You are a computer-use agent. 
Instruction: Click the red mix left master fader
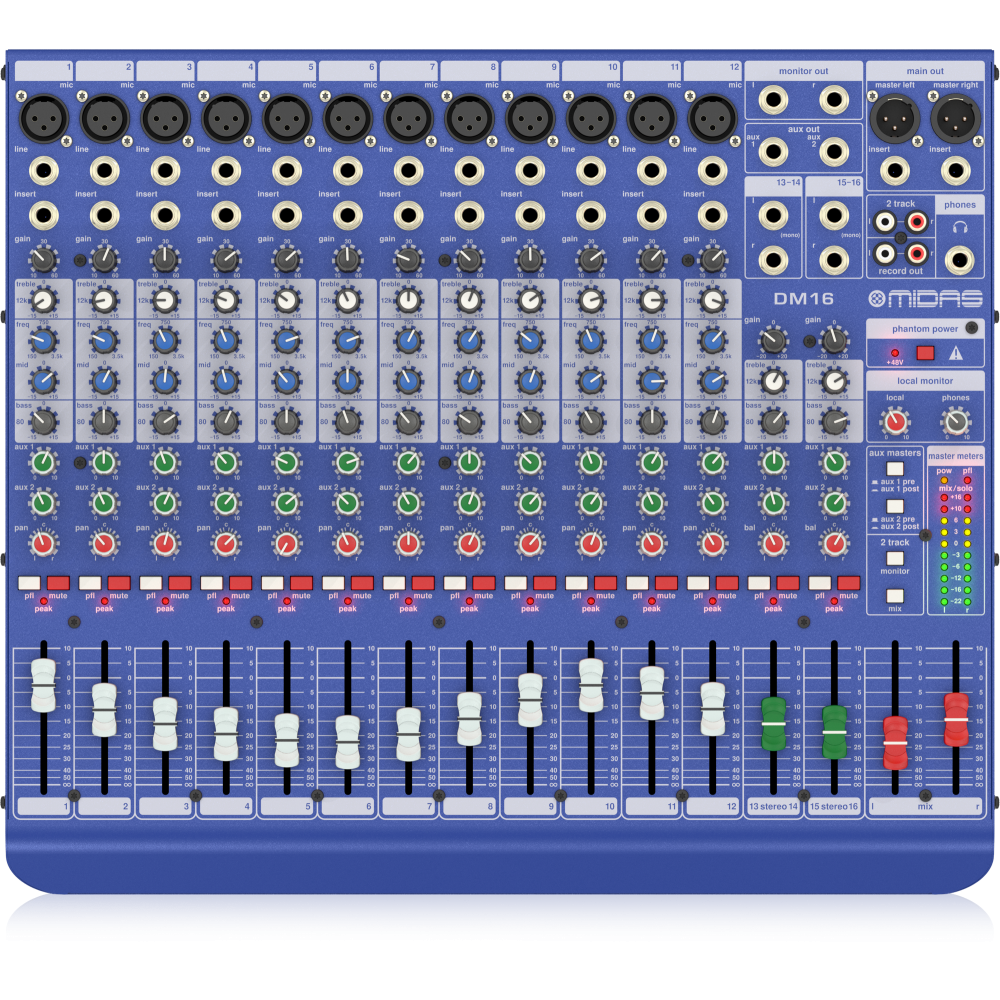895,743
